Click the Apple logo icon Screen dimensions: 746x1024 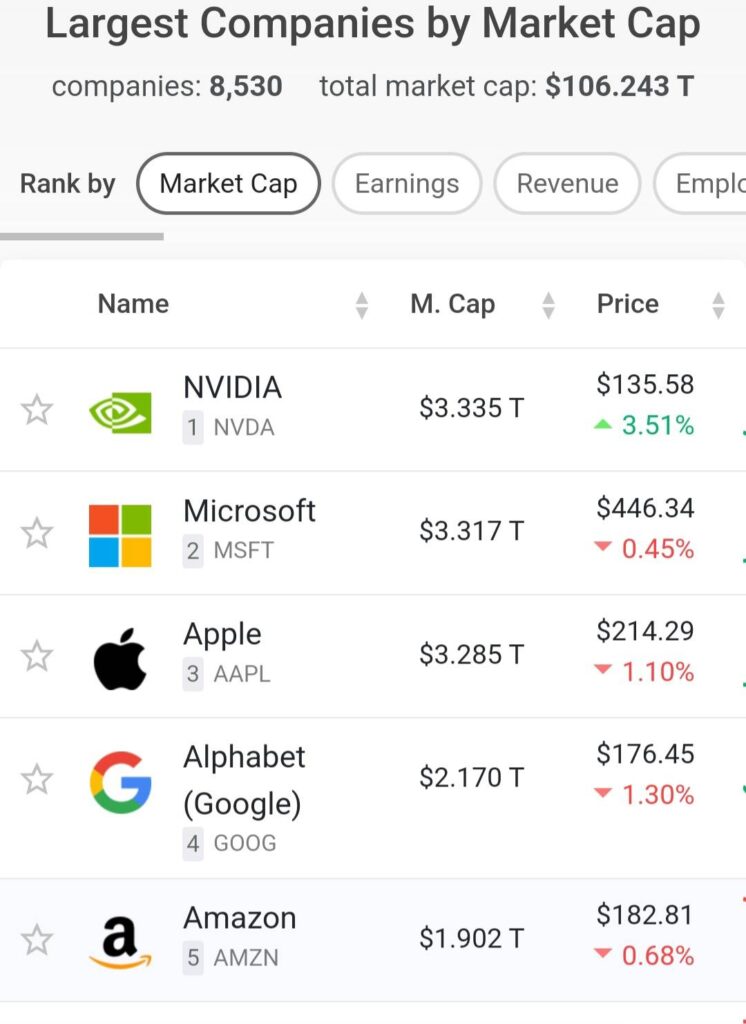pos(120,659)
